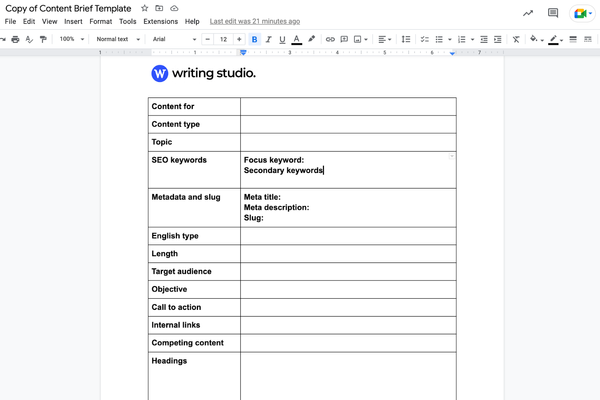Click the Checklist icon

(425, 39)
